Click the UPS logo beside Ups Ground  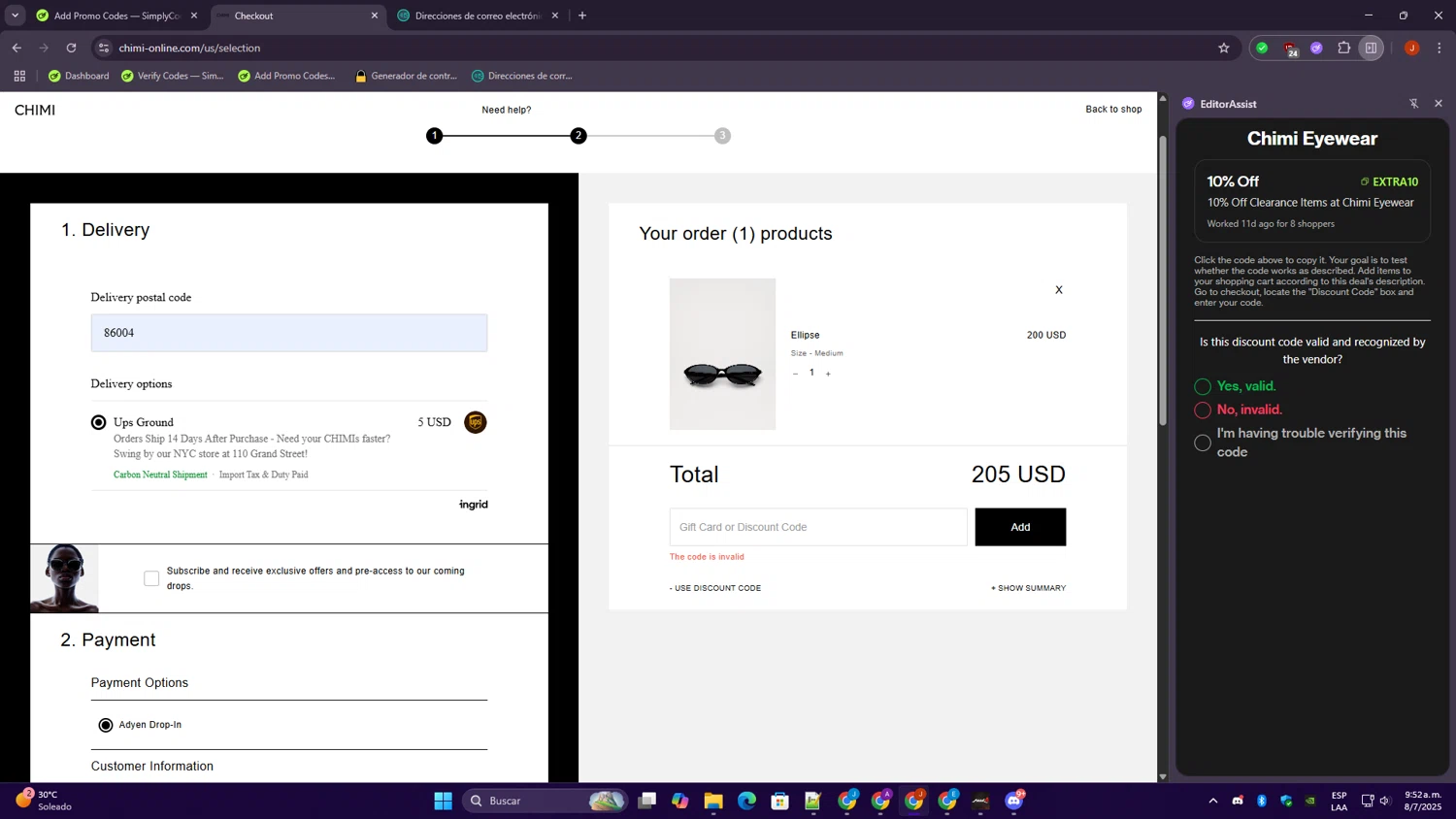[x=475, y=422]
